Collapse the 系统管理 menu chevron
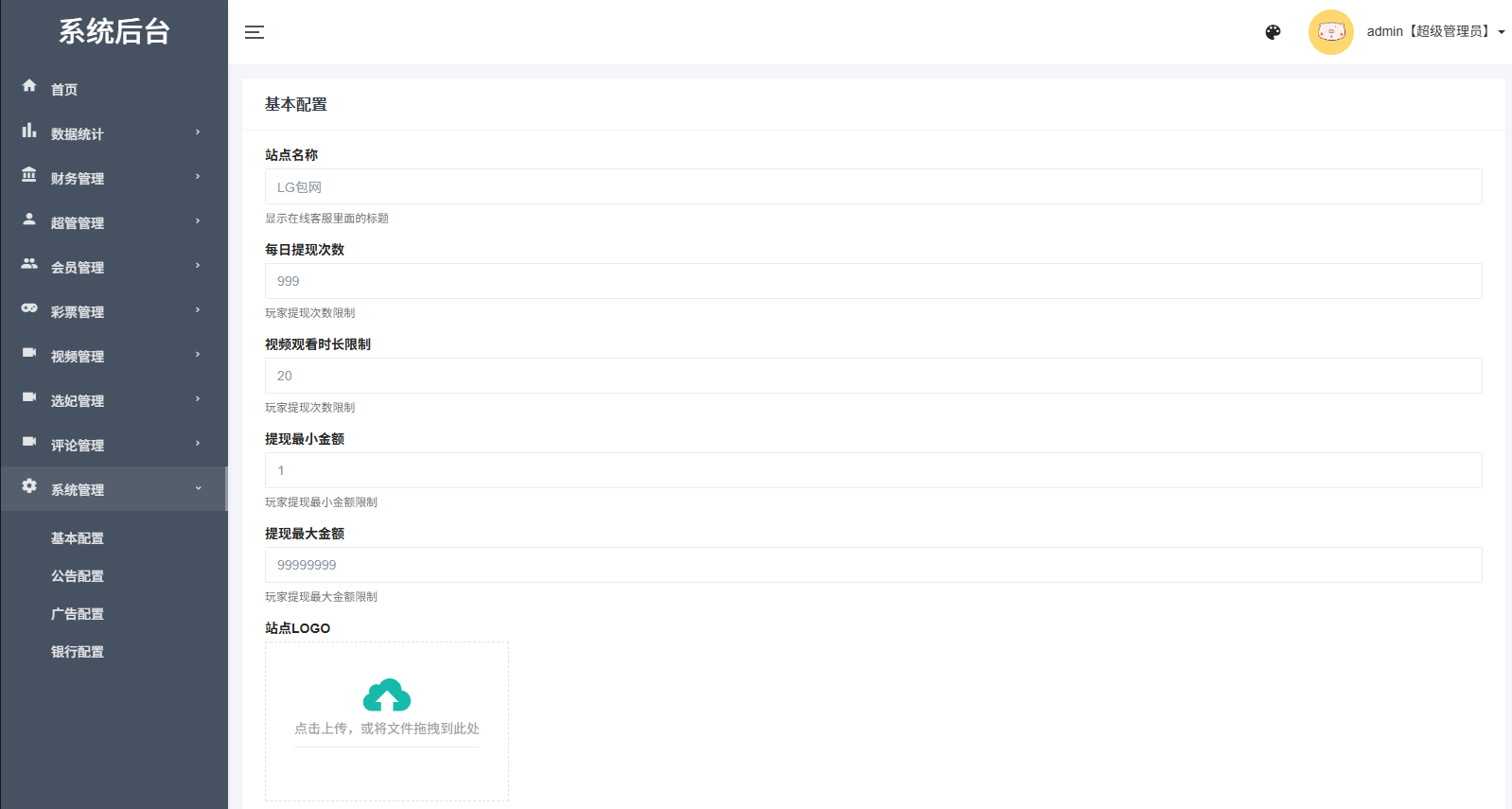This screenshot has height=809, width=1512. click(198, 488)
